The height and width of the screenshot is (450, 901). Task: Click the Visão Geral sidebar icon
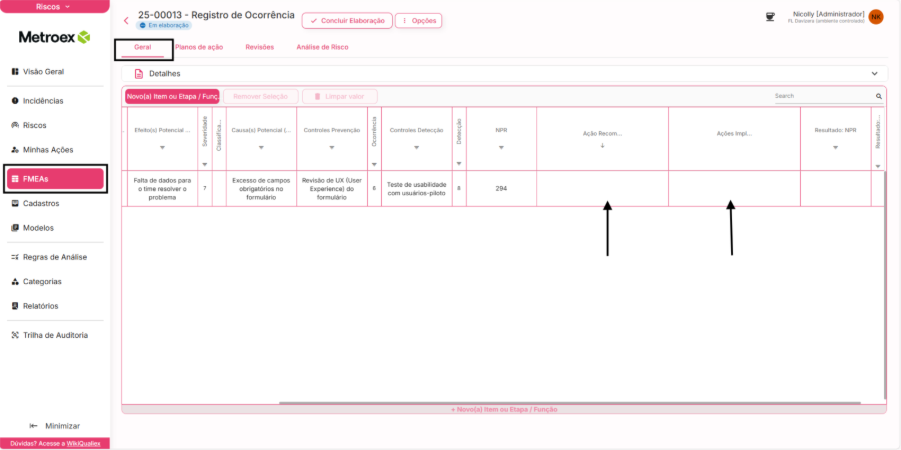tap(15, 72)
